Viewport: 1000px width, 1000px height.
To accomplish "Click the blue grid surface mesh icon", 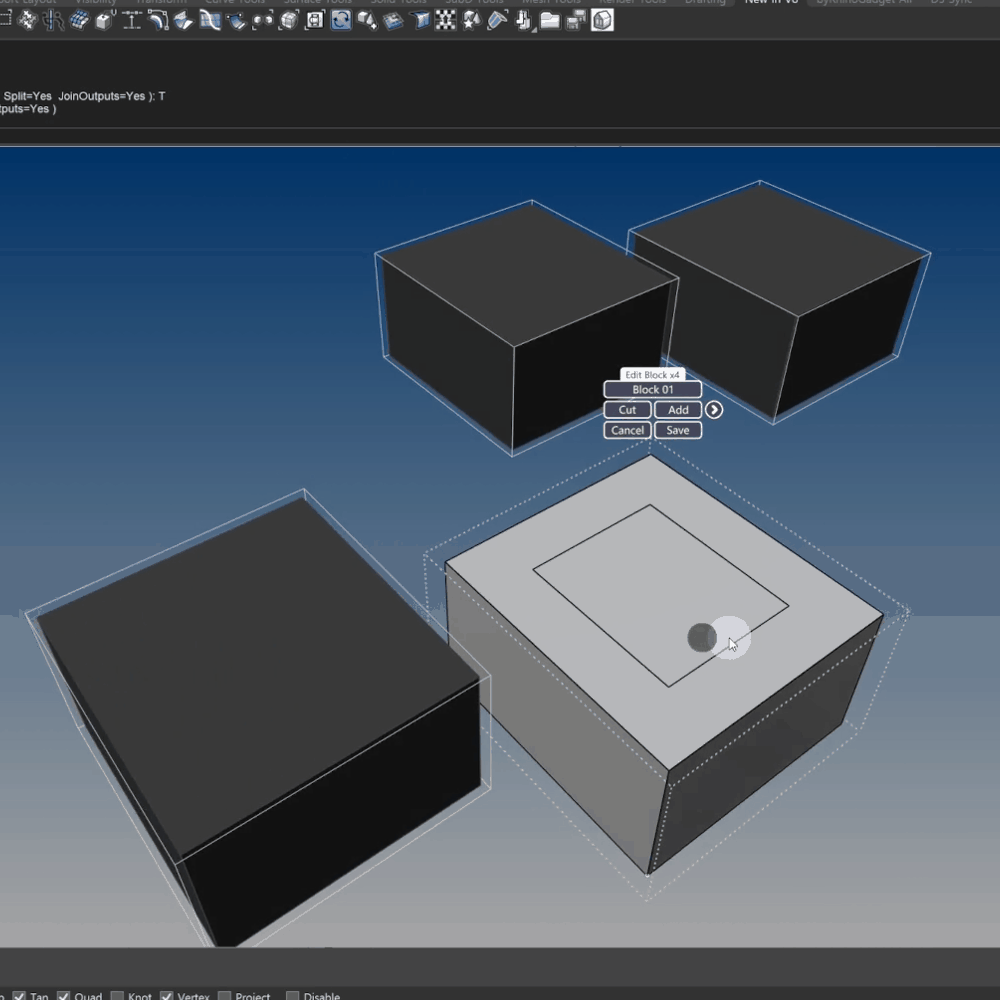I will 79,20.
